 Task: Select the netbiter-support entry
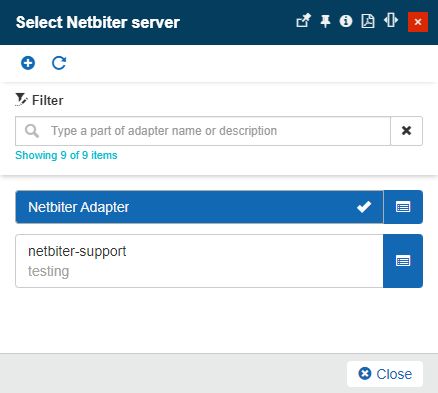click(199, 261)
